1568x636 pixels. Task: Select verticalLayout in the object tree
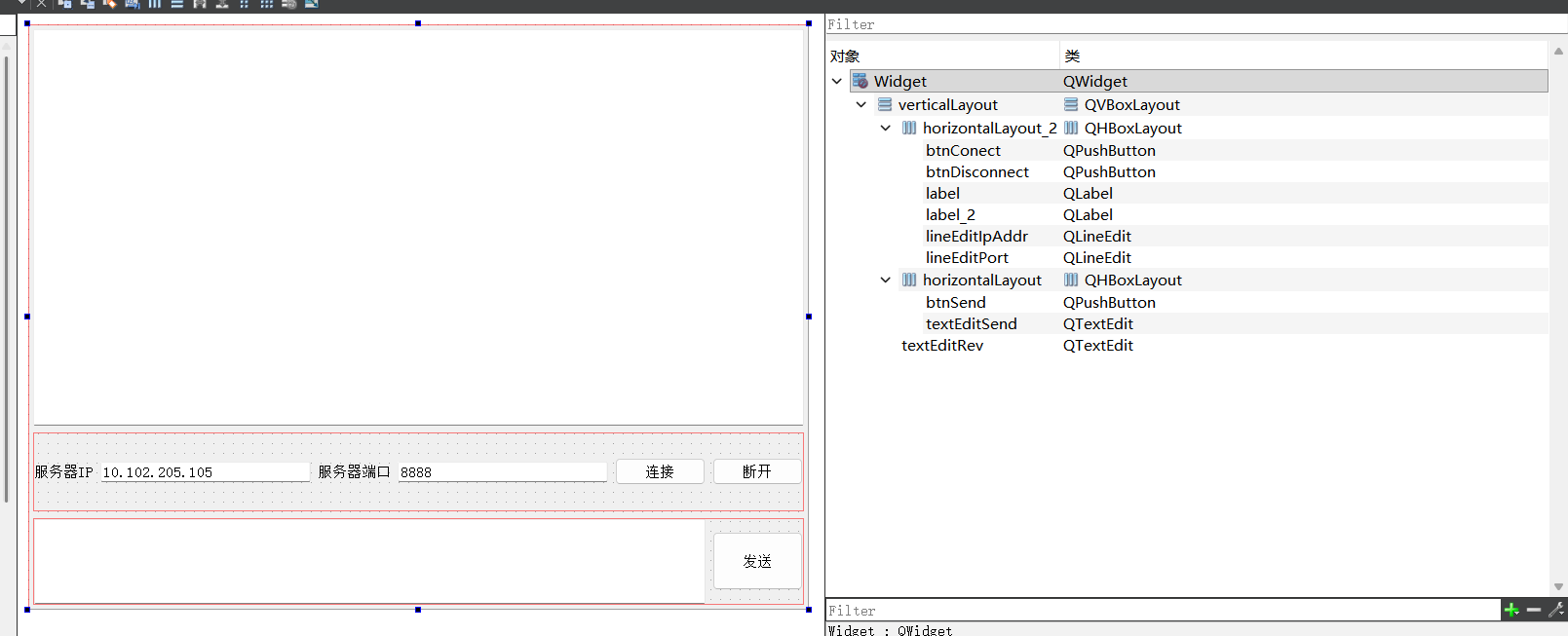point(947,104)
